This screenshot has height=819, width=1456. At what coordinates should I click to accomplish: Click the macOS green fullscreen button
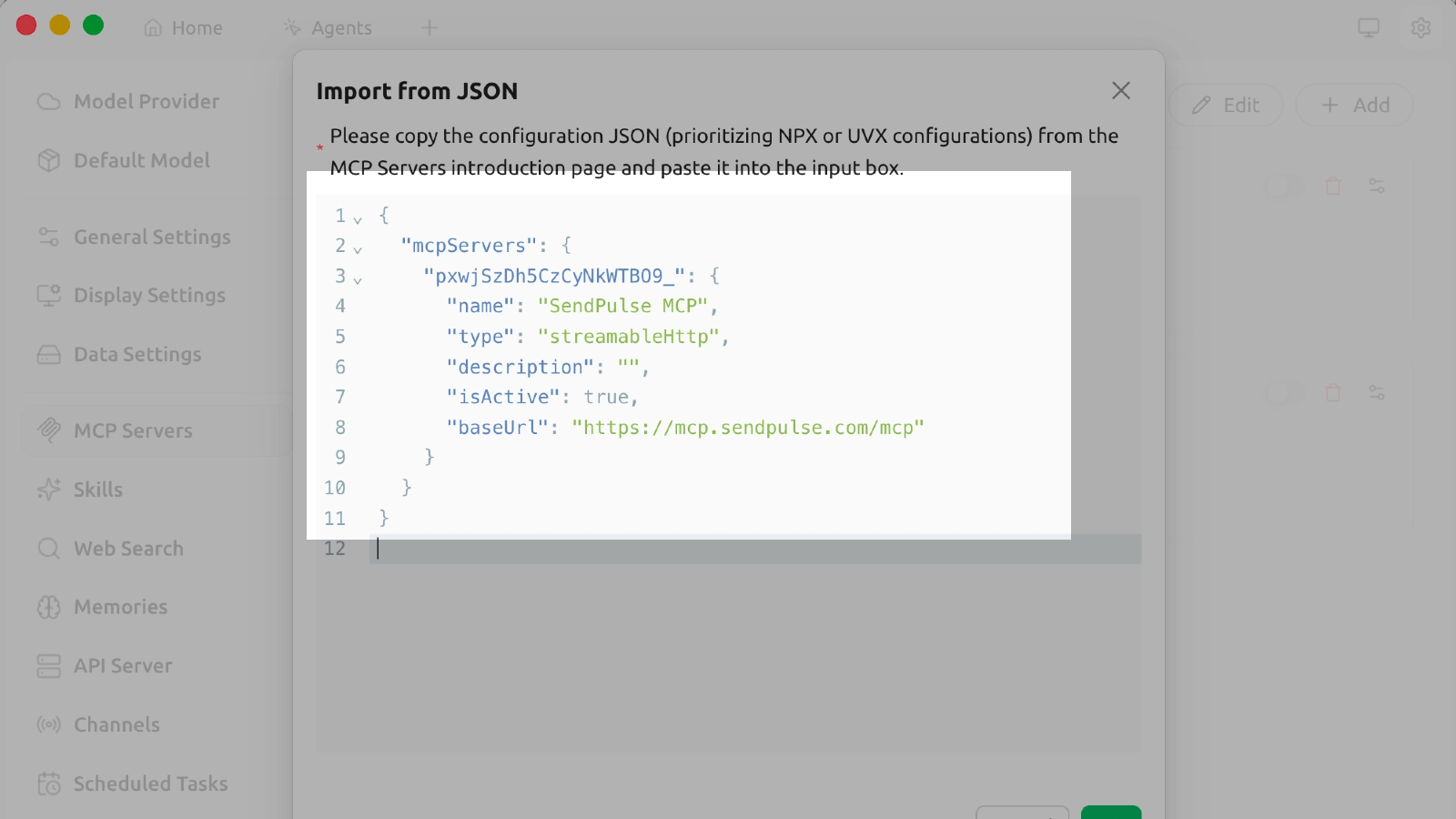coord(93,25)
